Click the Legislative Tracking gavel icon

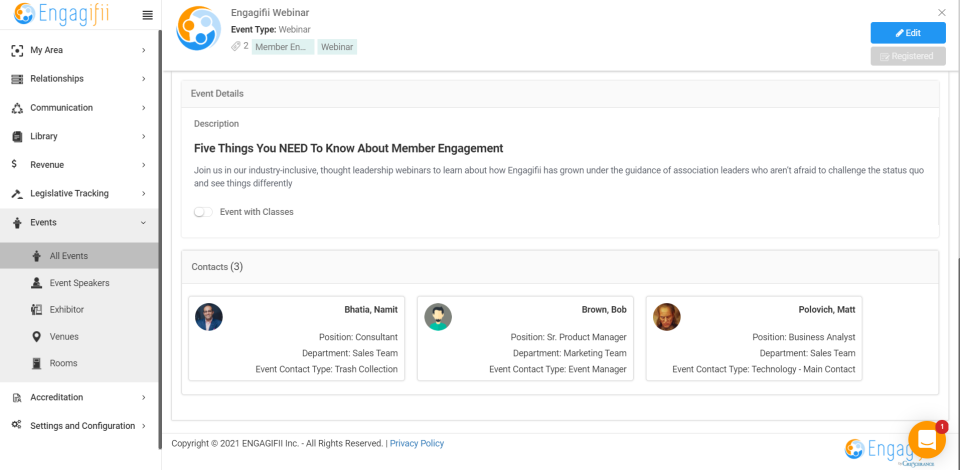(x=17, y=194)
